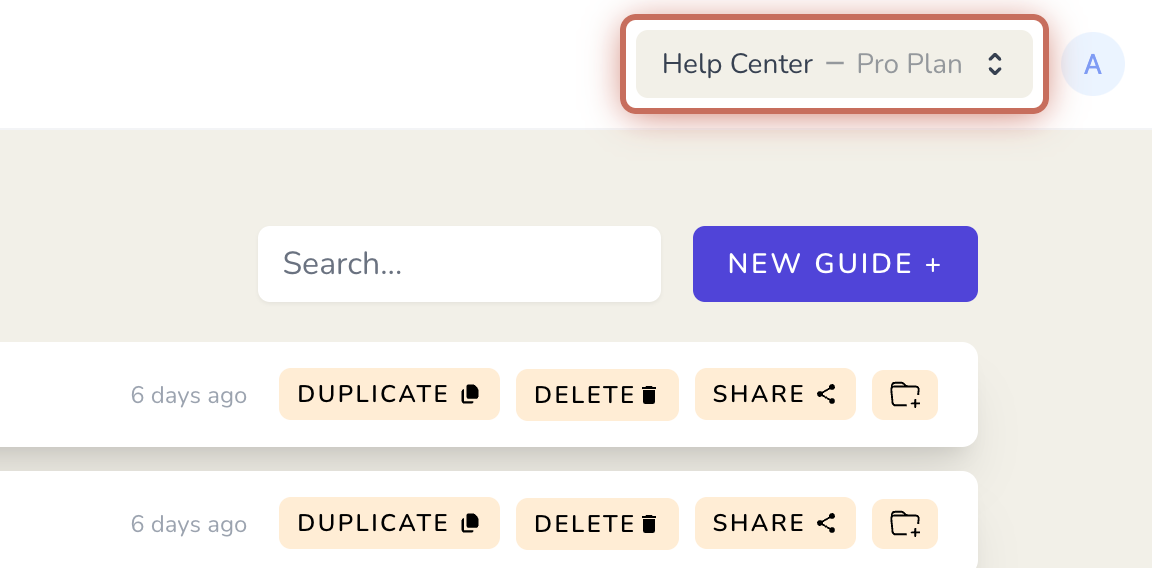
Task: Click the trash can icon in the first row
Action: 649,395
